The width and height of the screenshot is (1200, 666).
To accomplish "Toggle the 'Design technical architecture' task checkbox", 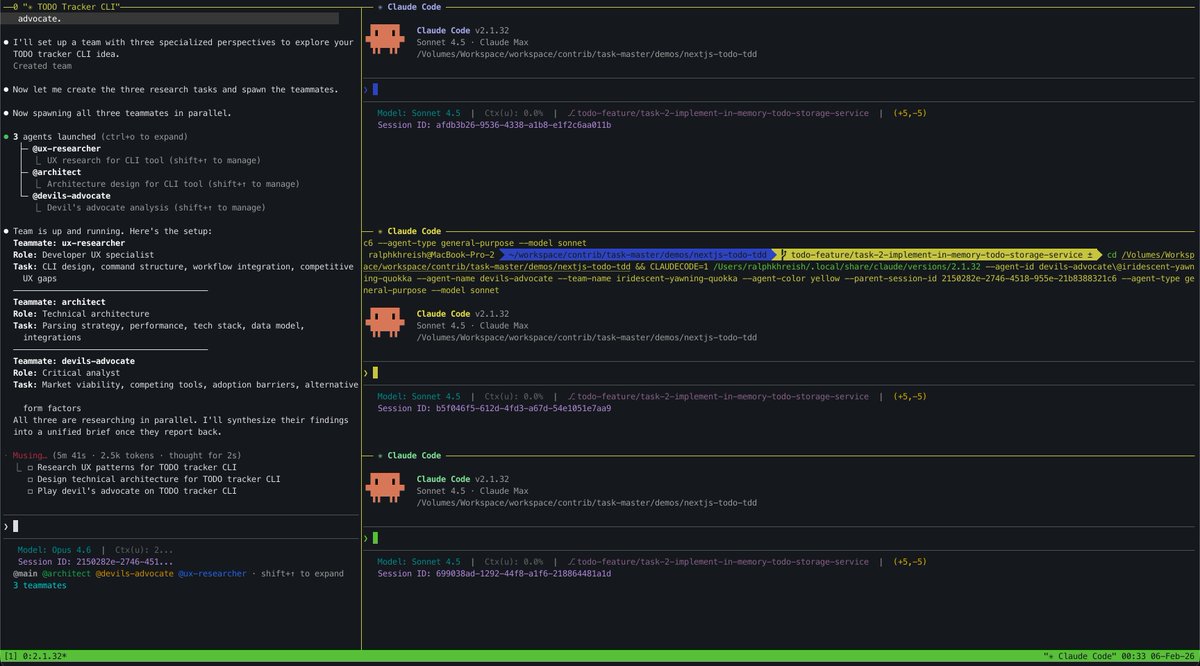I will (x=31, y=479).
